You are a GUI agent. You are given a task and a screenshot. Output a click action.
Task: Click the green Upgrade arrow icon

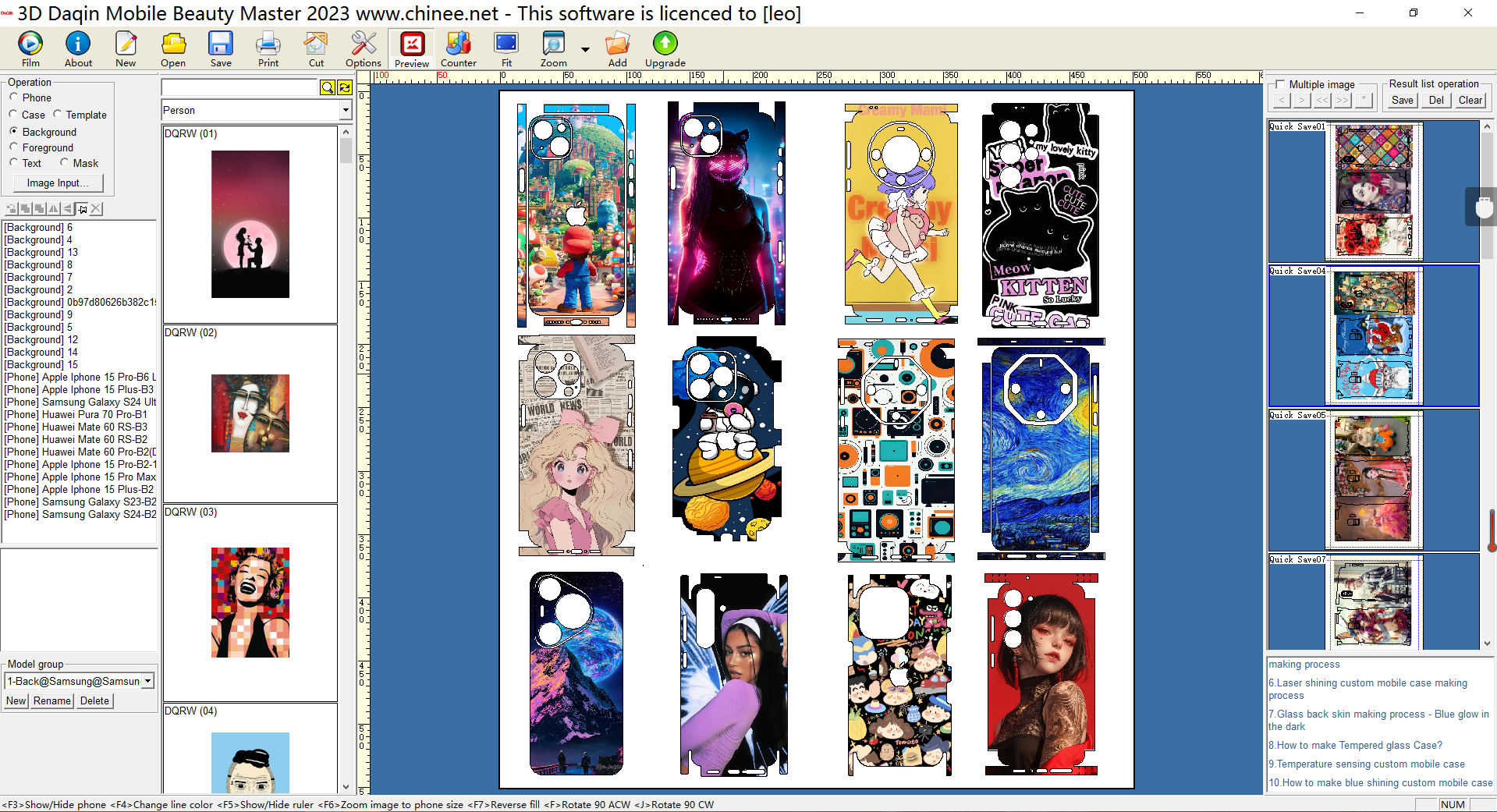coord(665,49)
